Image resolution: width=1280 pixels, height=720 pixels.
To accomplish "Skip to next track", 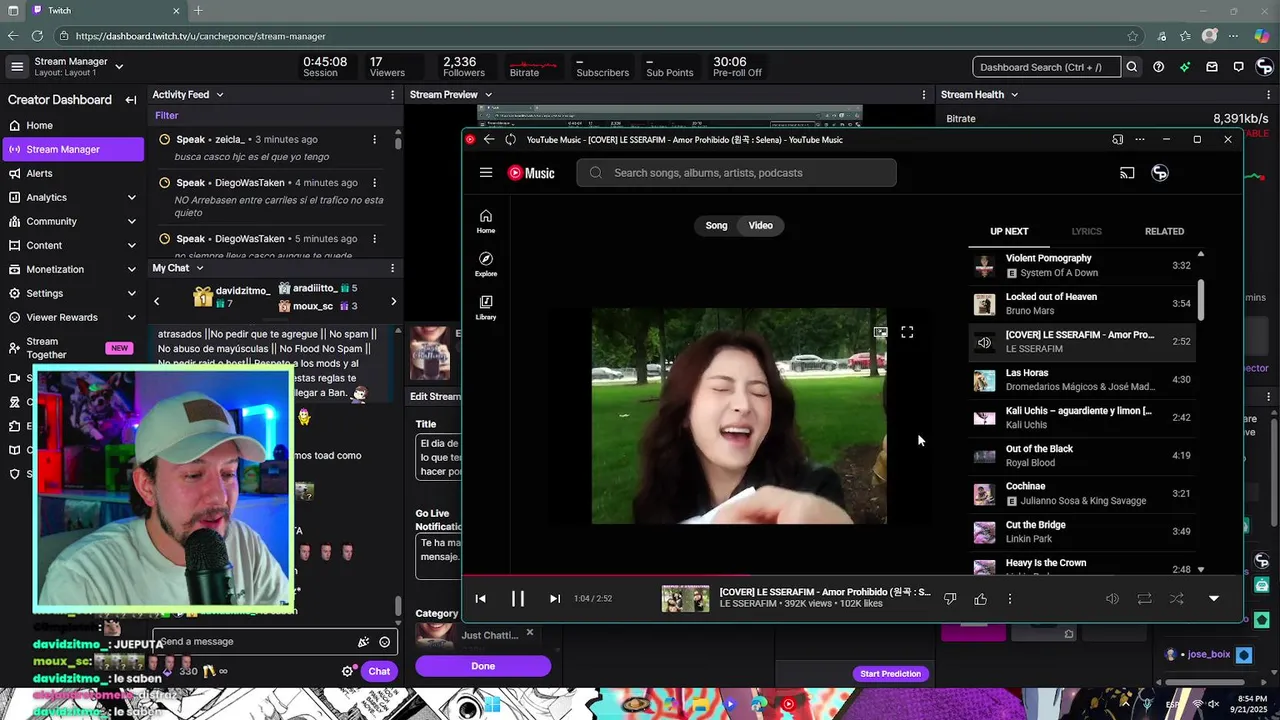I will click(x=555, y=598).
